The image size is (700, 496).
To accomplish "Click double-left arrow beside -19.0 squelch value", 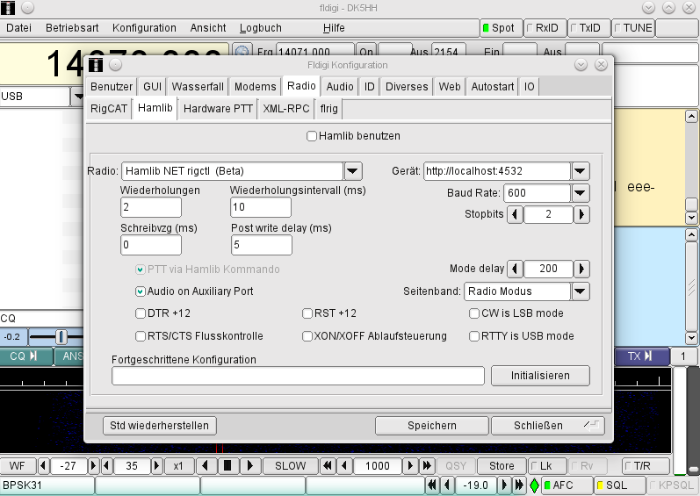I will point(432,485).
